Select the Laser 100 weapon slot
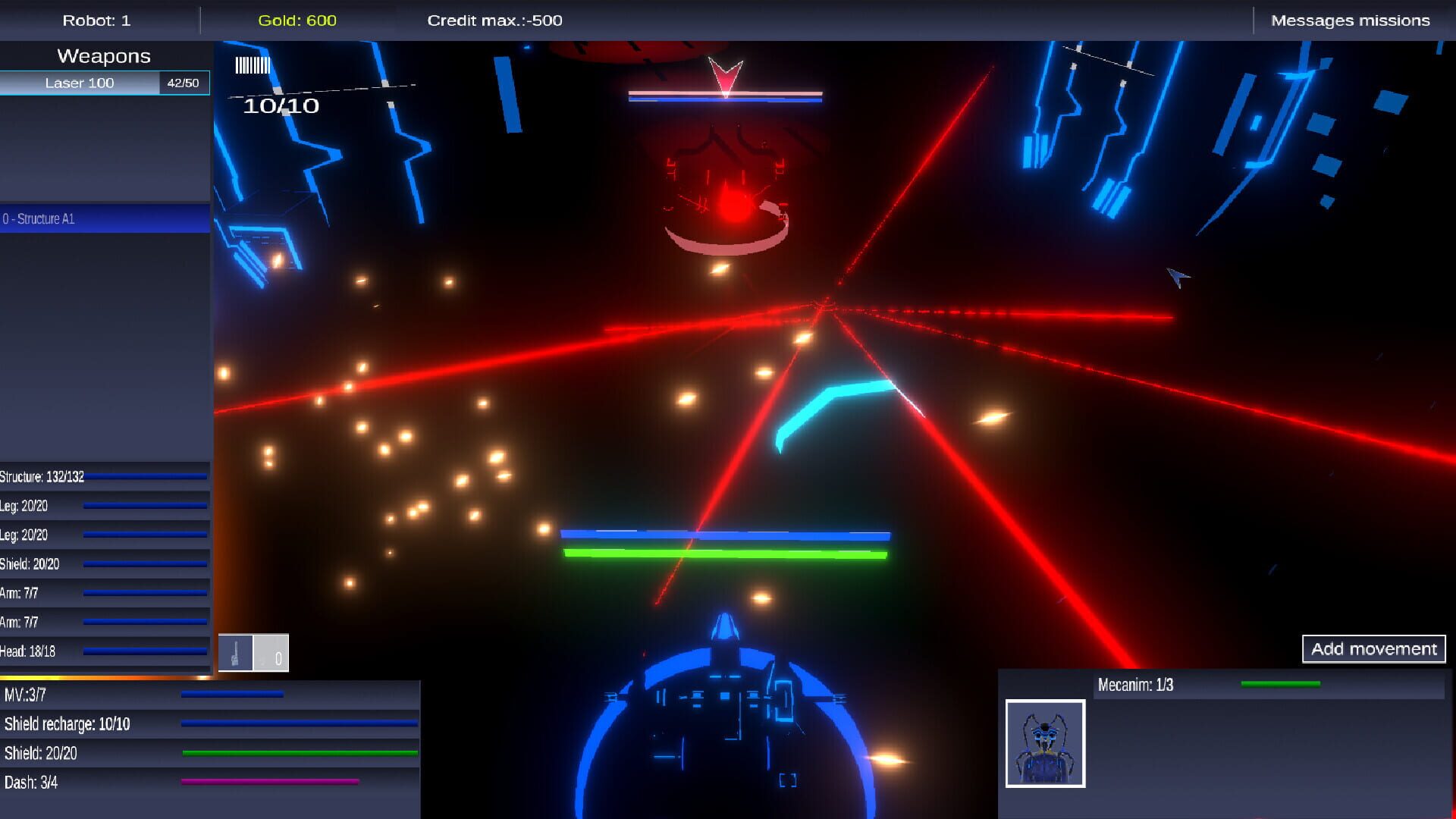Viewport: 1456px width, 819px height. pos(80,83)
